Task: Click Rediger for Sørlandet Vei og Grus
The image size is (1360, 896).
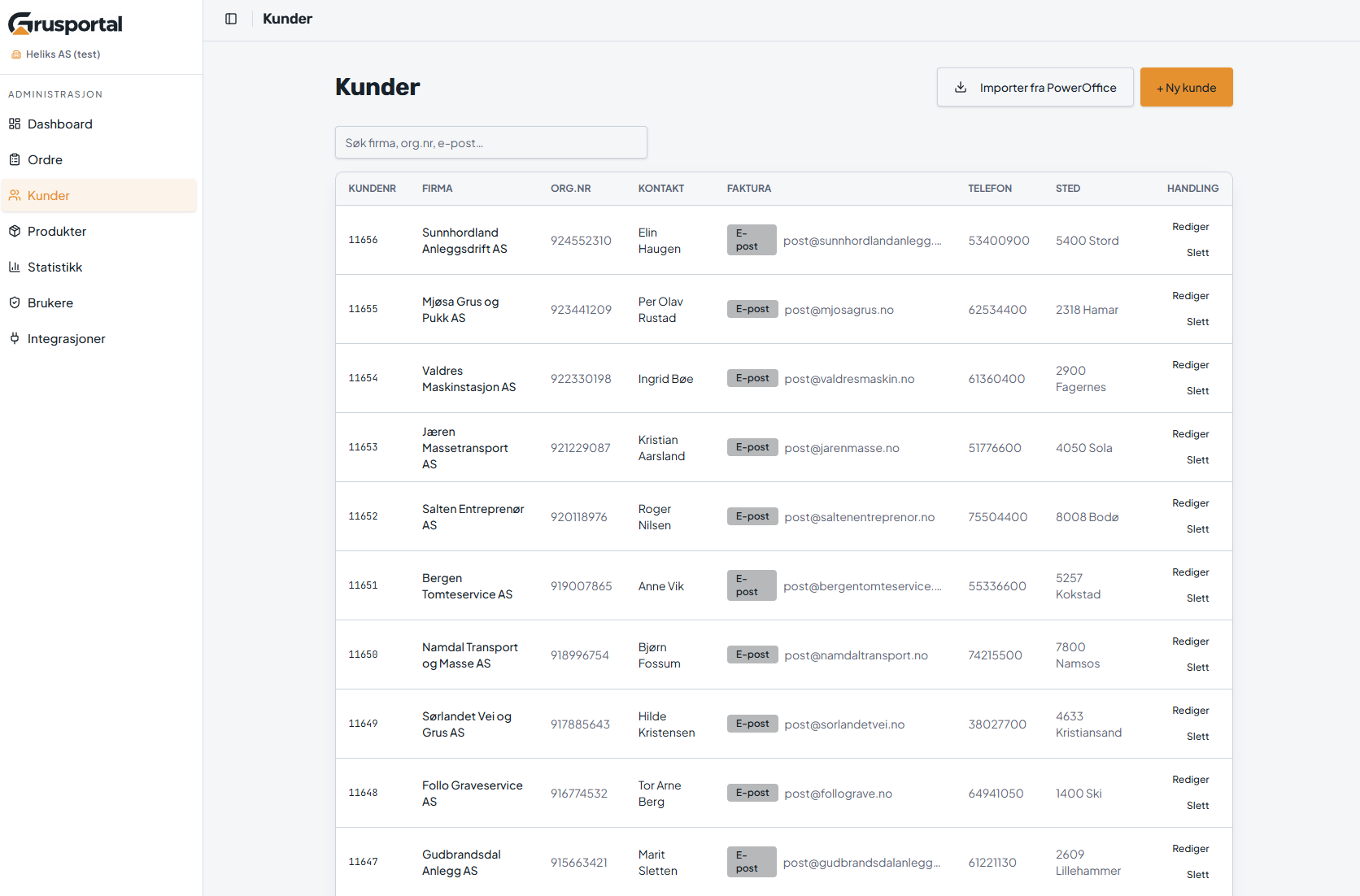Action: click(1190, 711)
